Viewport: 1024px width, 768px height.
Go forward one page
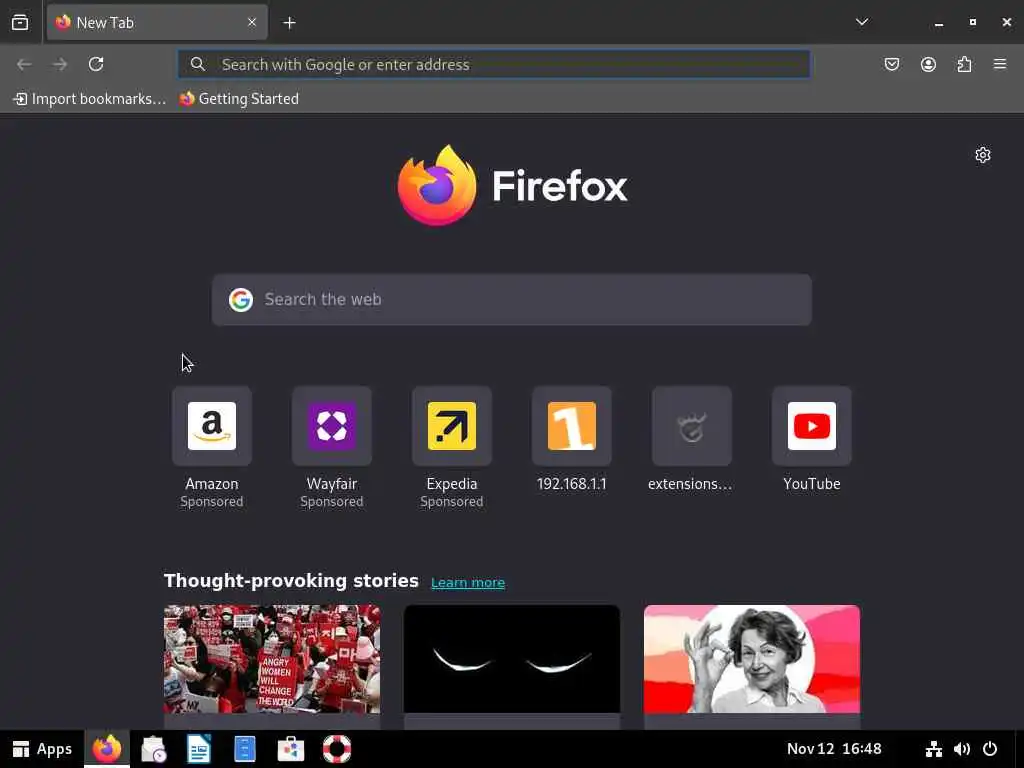click(60, 64)
